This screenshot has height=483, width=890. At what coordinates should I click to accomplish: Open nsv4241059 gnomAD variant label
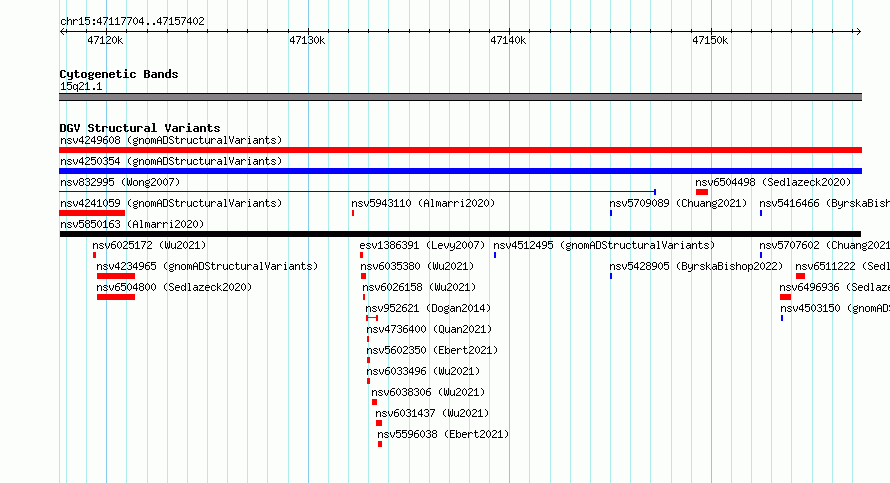(x=171, y=203)
